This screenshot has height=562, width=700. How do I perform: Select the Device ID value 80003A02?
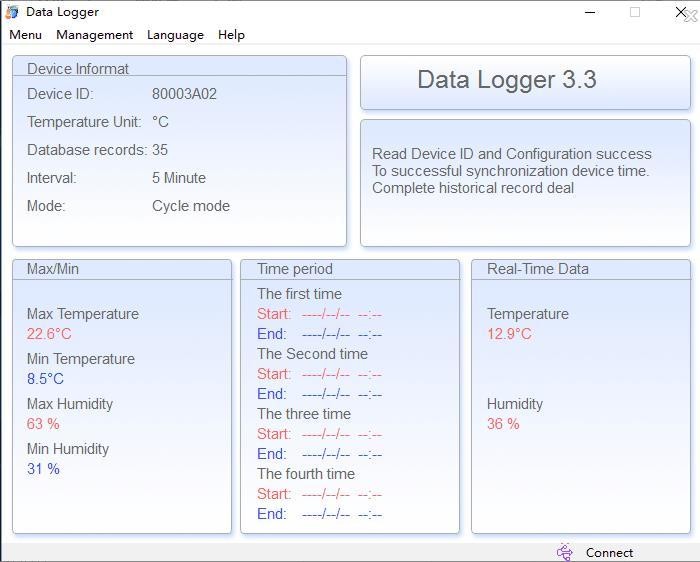[184, 94]
